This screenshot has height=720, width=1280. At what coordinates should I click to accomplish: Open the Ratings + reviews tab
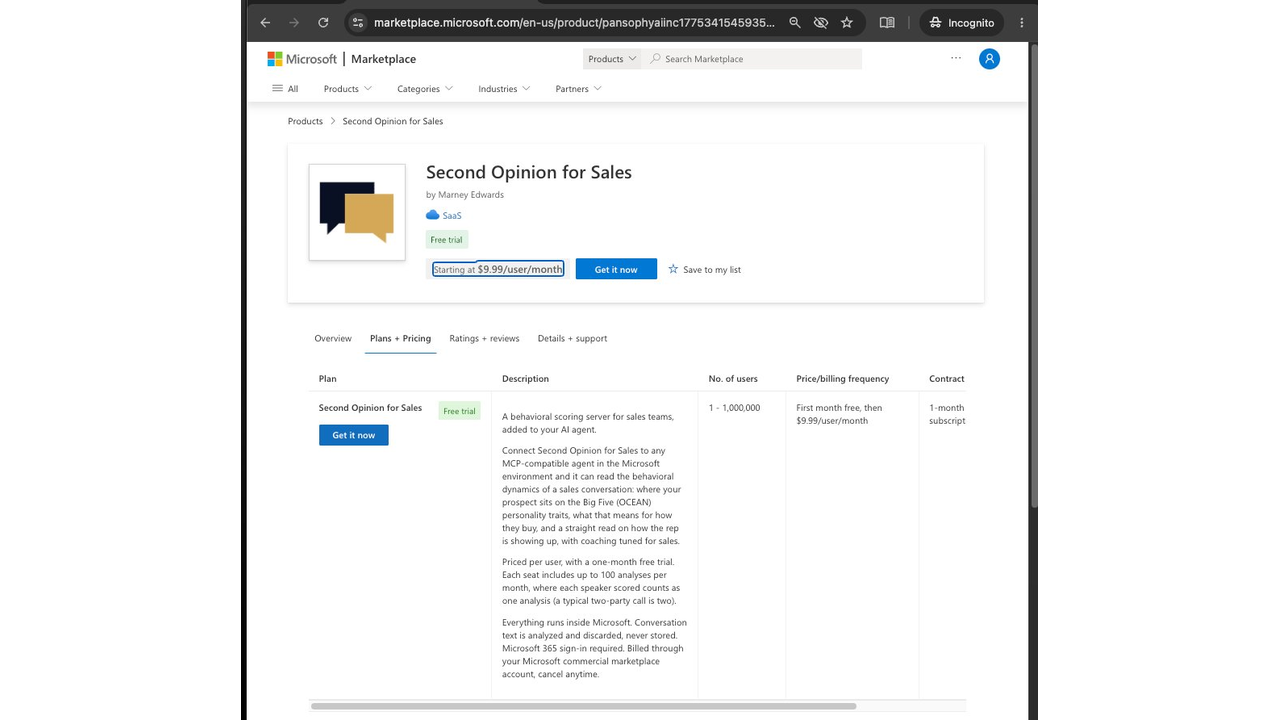pos(484,339)
